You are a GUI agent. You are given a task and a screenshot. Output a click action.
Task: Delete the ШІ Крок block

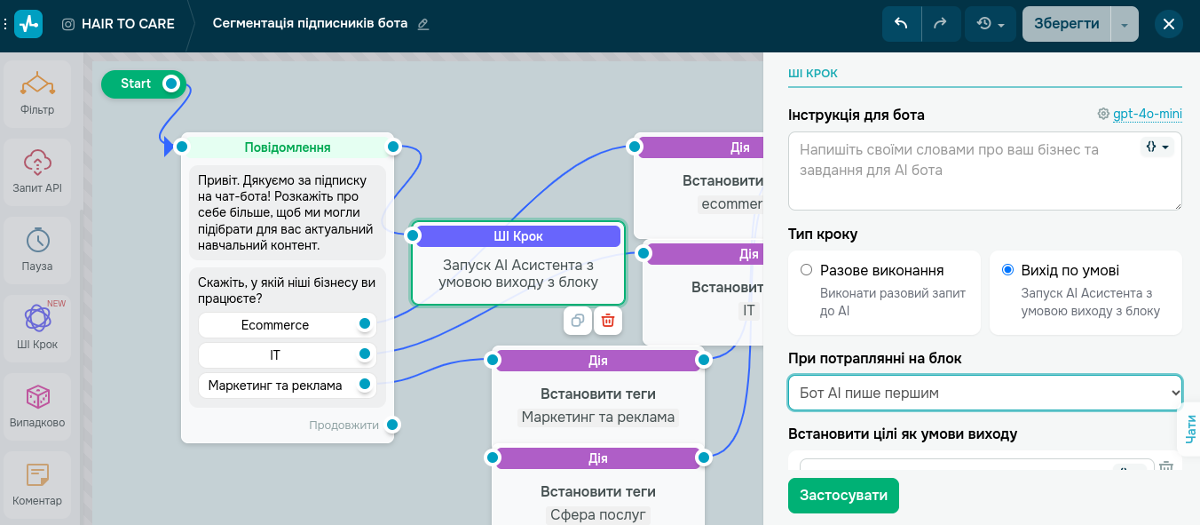click(x=608, y=321)
